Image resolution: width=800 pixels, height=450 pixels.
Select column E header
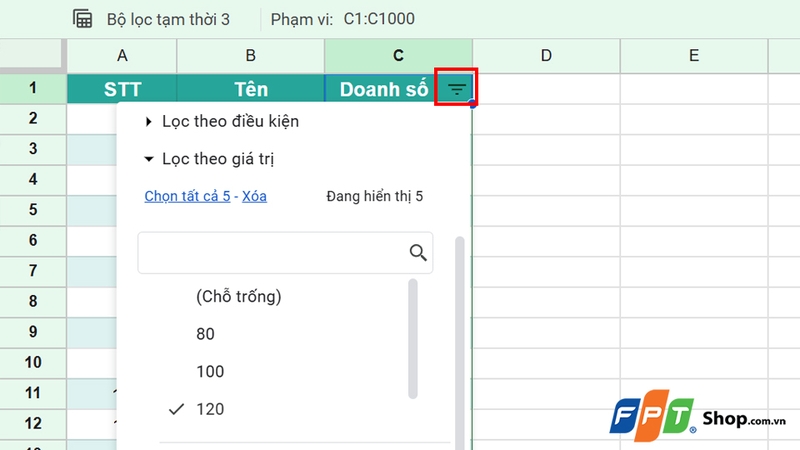pyautogui.click(x=694, y=56)
